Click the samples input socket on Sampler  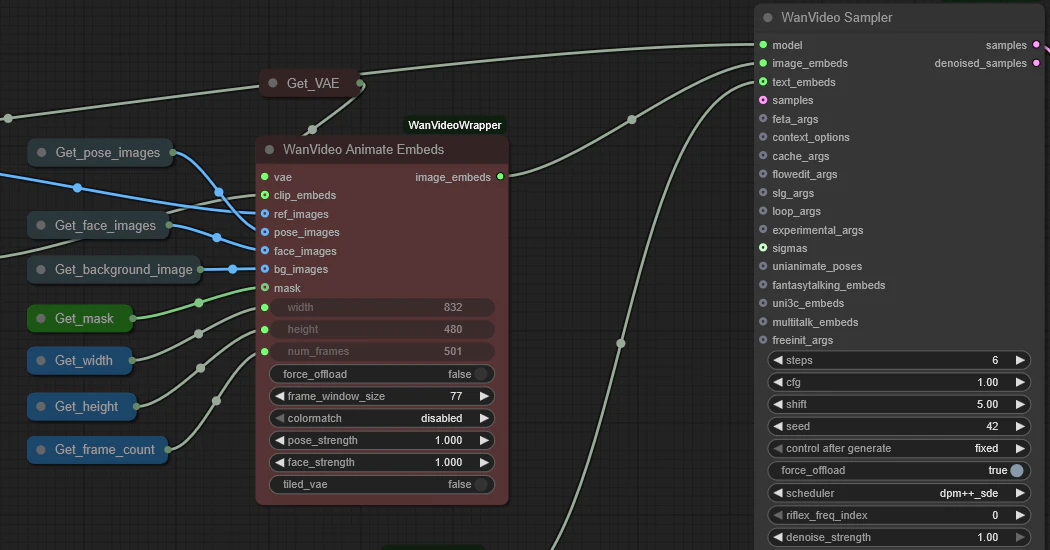[763, 100]
